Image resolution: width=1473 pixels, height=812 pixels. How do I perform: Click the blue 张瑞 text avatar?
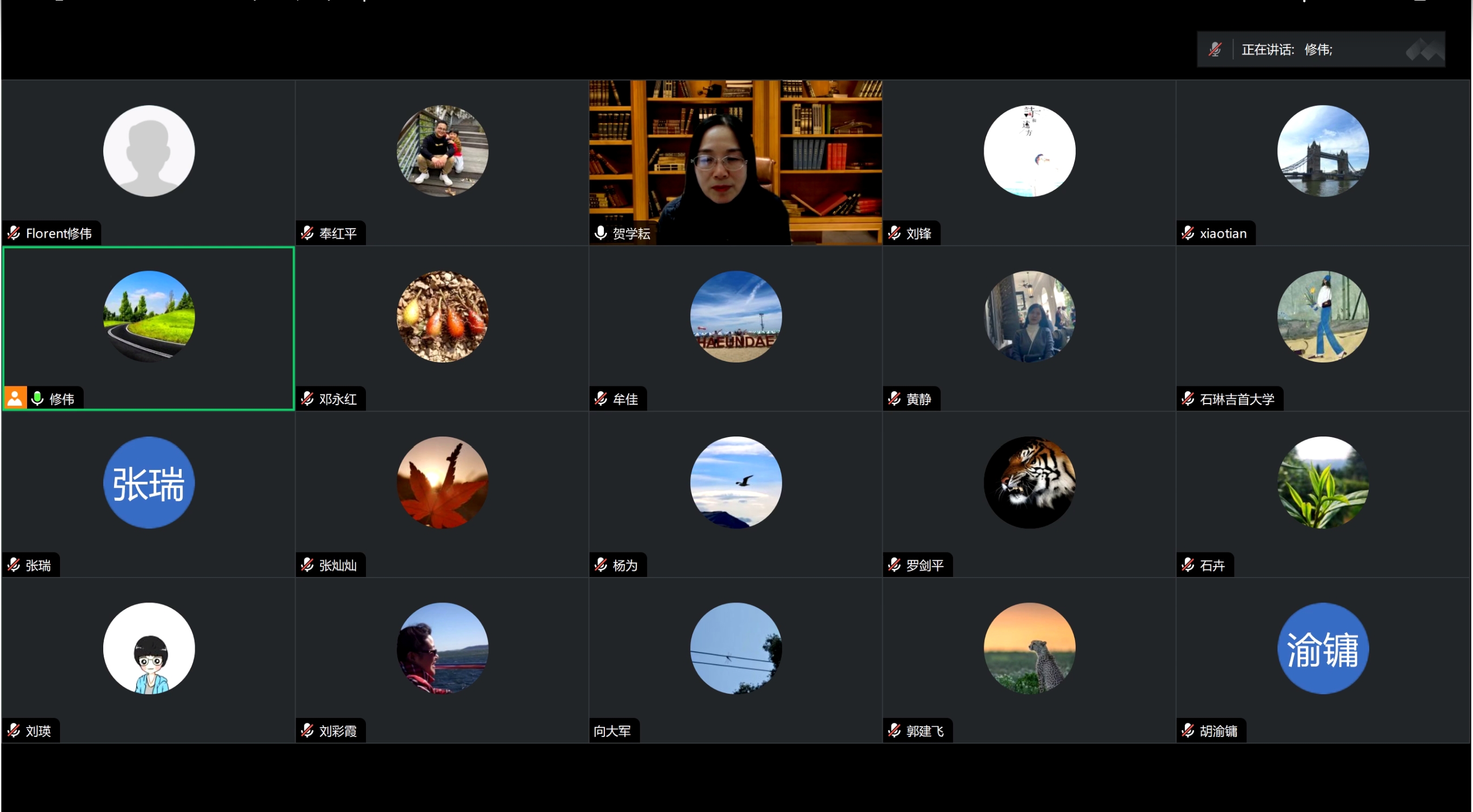pos(149,482)
